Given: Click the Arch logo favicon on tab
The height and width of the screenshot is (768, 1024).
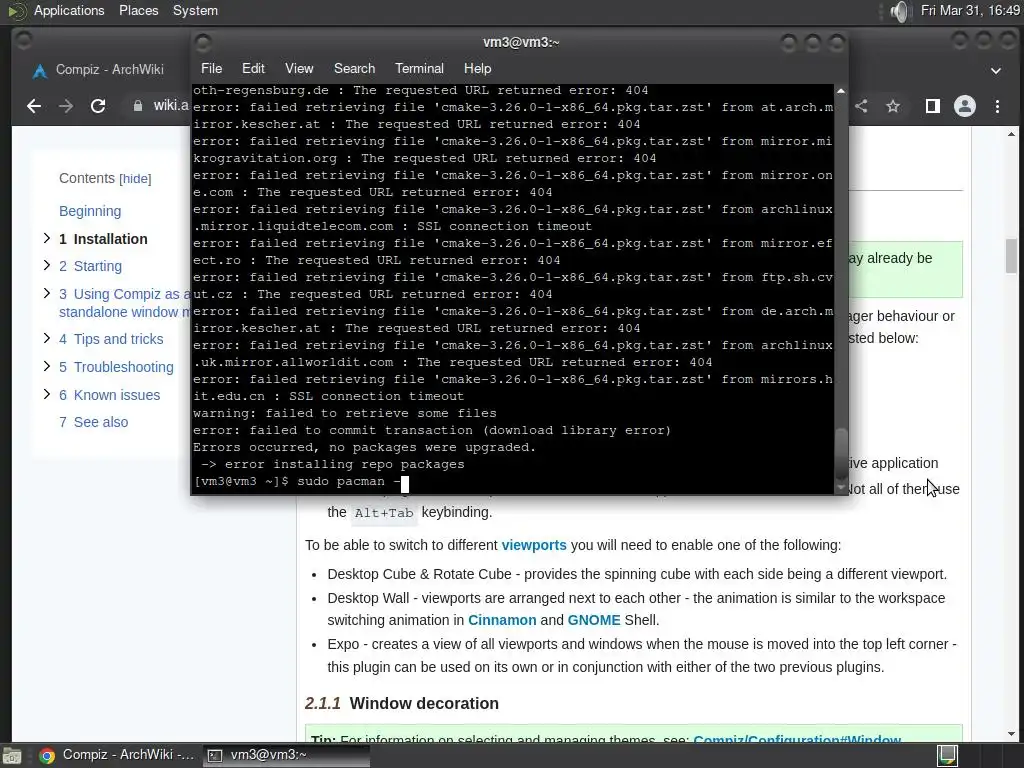Looking at the screenshot, I should [40, 71].
